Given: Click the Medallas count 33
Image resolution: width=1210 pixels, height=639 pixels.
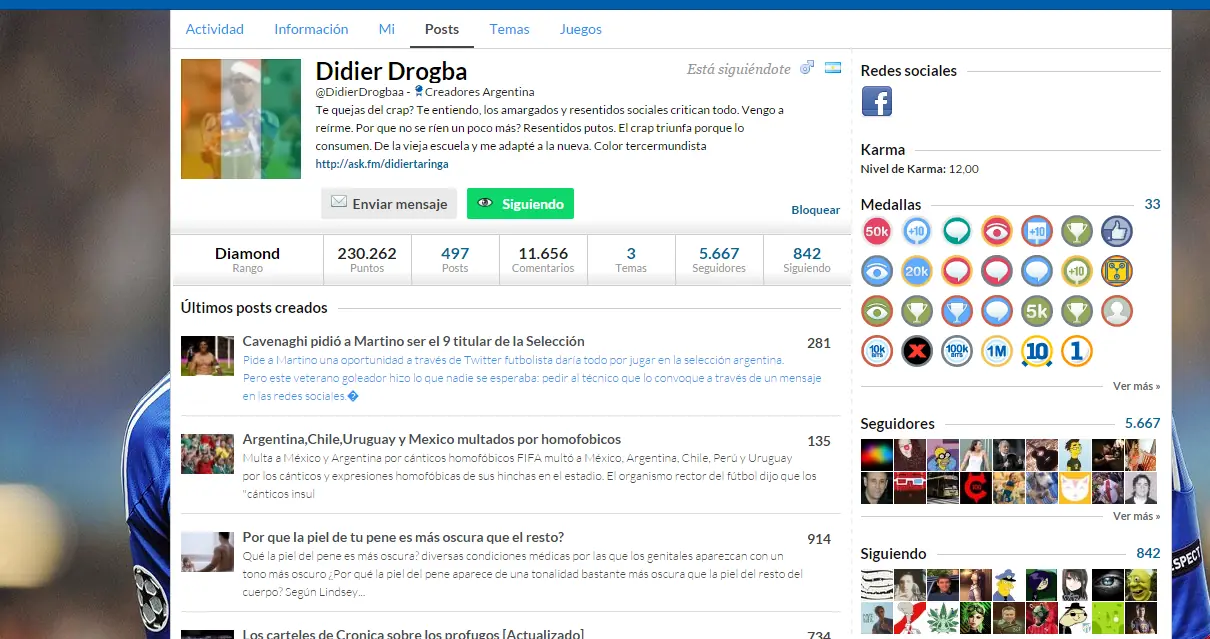Looking at the screenshot, I should 1152,204.
